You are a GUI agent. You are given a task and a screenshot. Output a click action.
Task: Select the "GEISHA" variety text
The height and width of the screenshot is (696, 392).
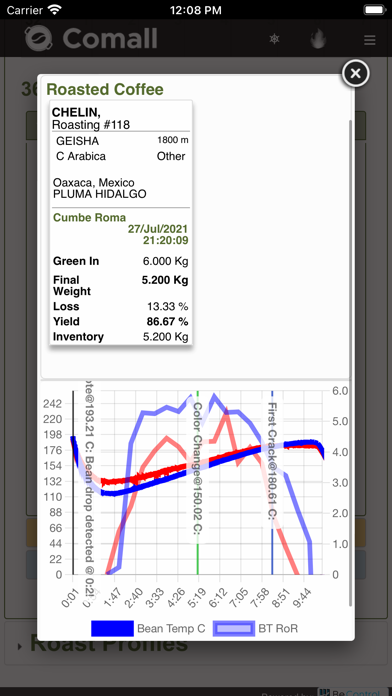click(x=78, y=141)
